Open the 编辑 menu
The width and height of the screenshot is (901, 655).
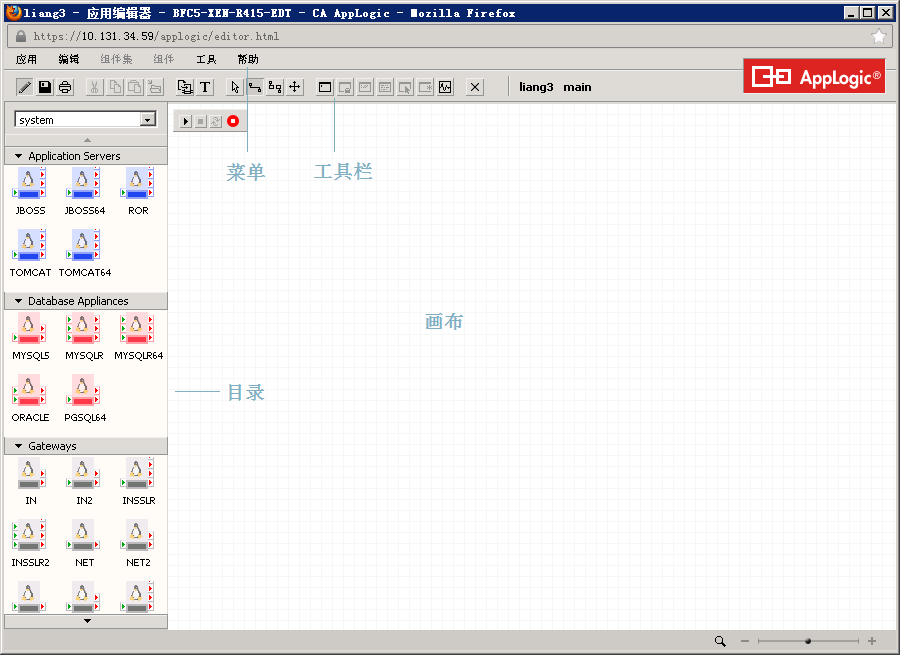(x=68, y=59)
